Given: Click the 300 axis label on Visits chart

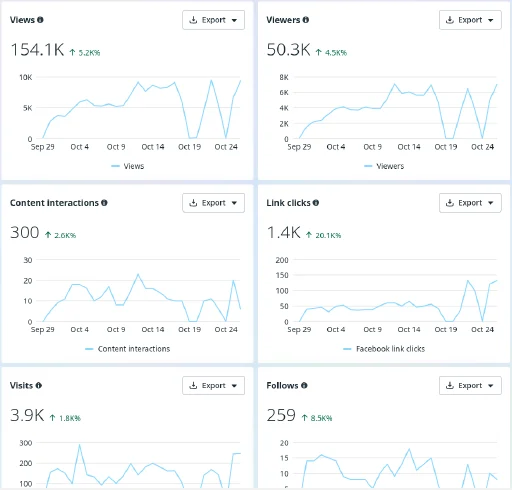Looking at the screenshot, I should click(x=26, y=443).
